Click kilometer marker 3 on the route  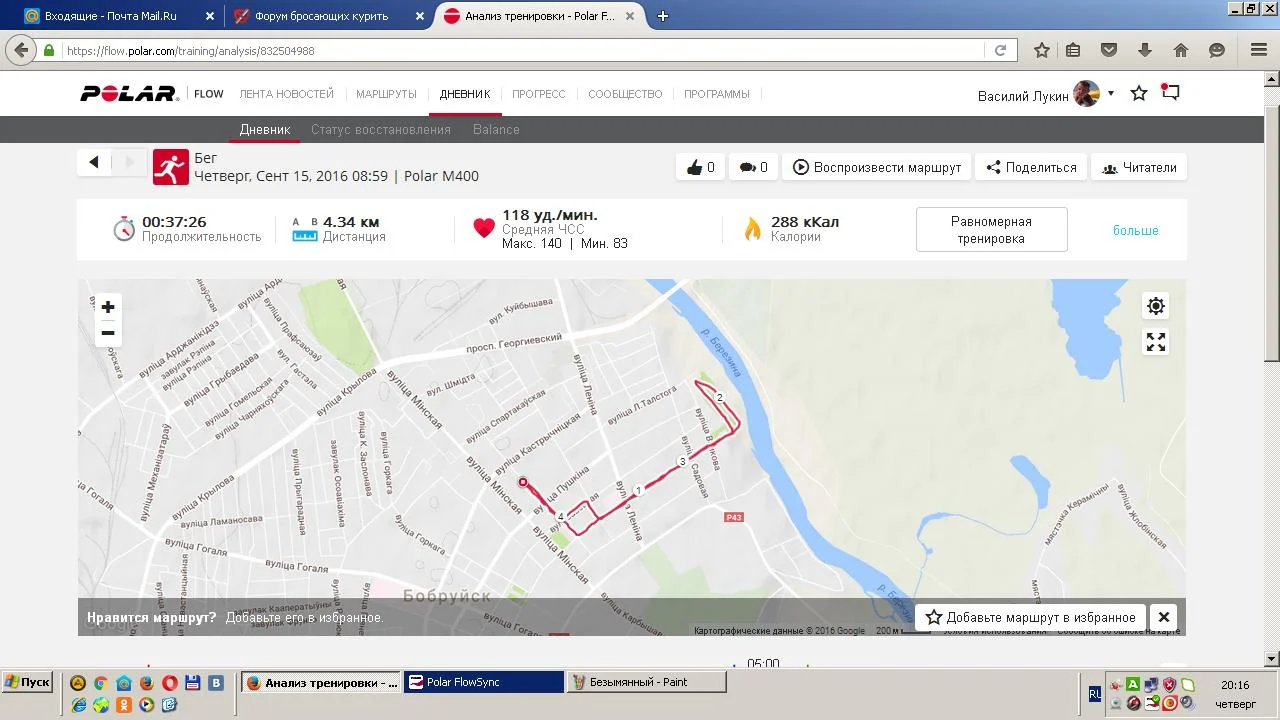[682, 462]
